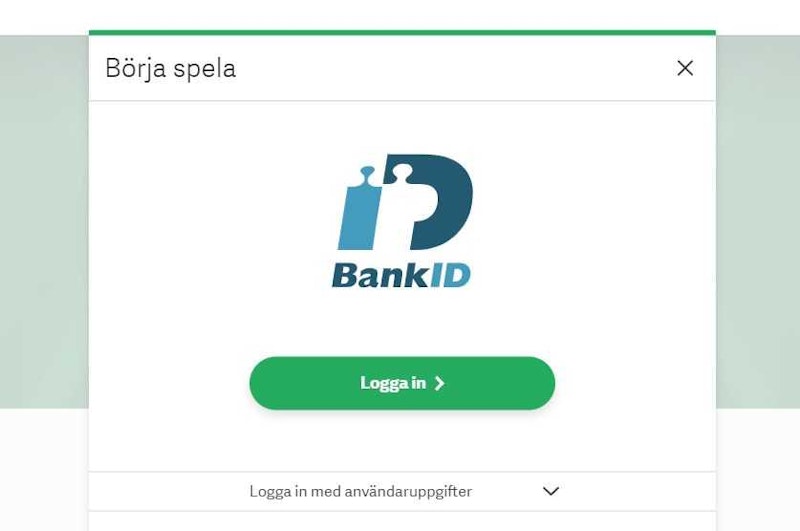This screenshot has width=800, height=531.
Task: Tap the dark 'Bank' letters in wordmark
Action: point(381,275)
